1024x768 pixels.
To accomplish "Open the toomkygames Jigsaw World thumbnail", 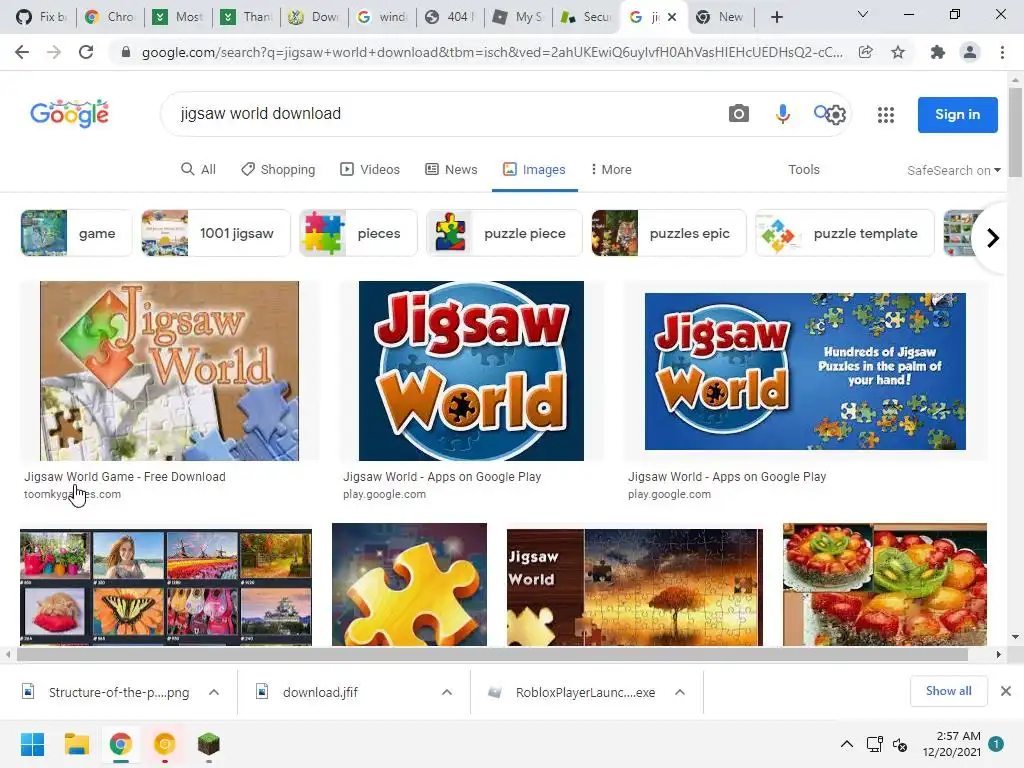I will coord(169,371).
